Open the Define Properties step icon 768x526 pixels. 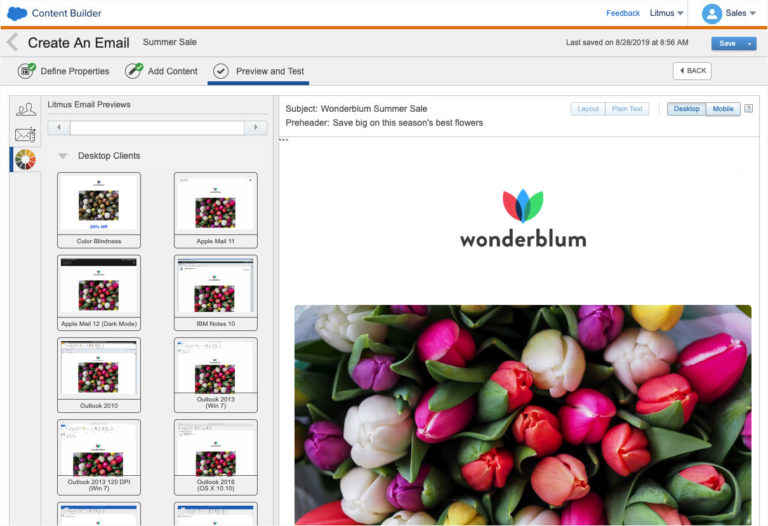(26, 71)
